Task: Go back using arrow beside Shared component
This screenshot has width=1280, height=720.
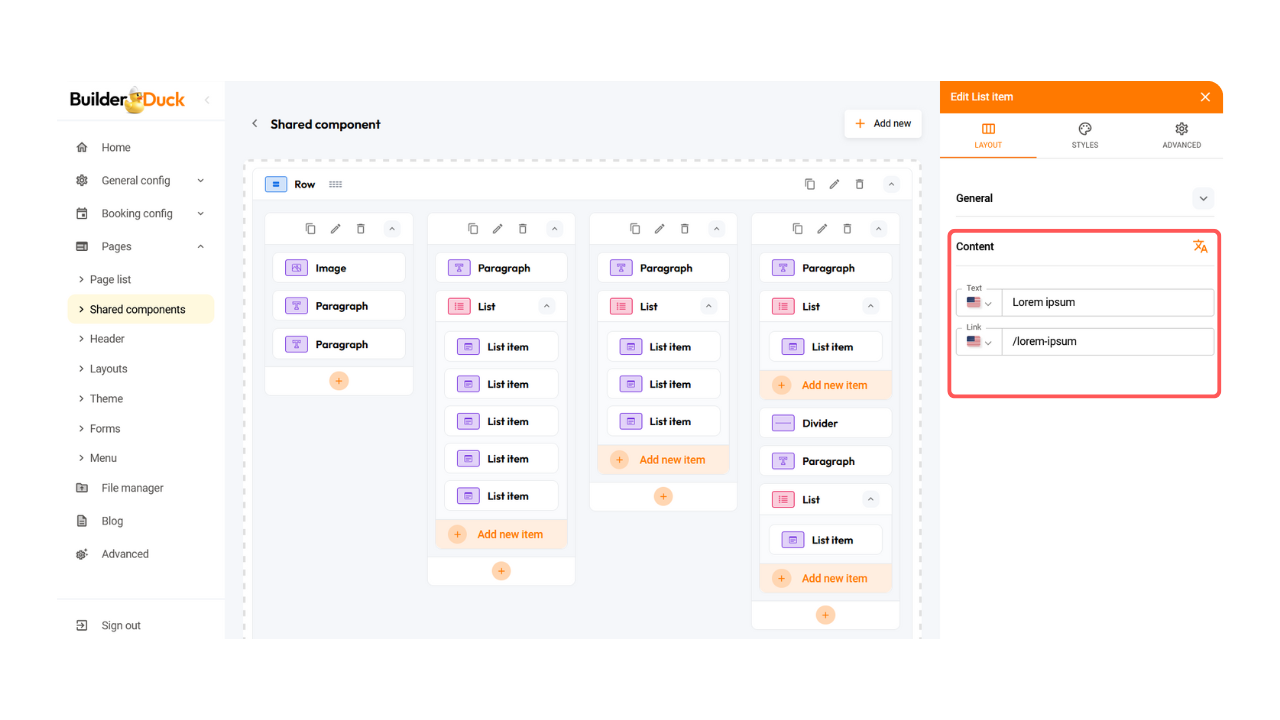Action: point(254,124)
